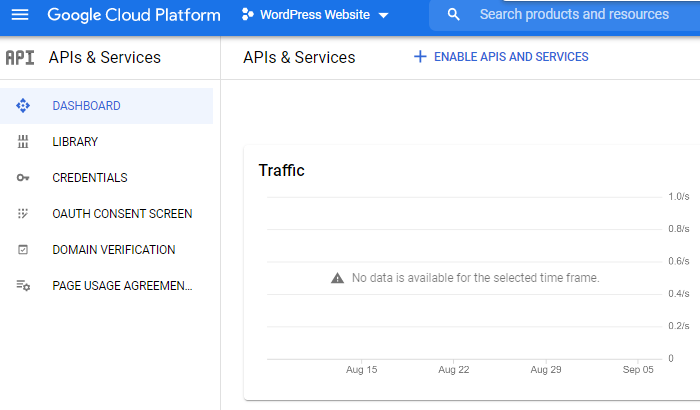Viewport: 700px width, 410px height.
Task: Click the API logo icon in sidebar header
Action: pos(20,58)
